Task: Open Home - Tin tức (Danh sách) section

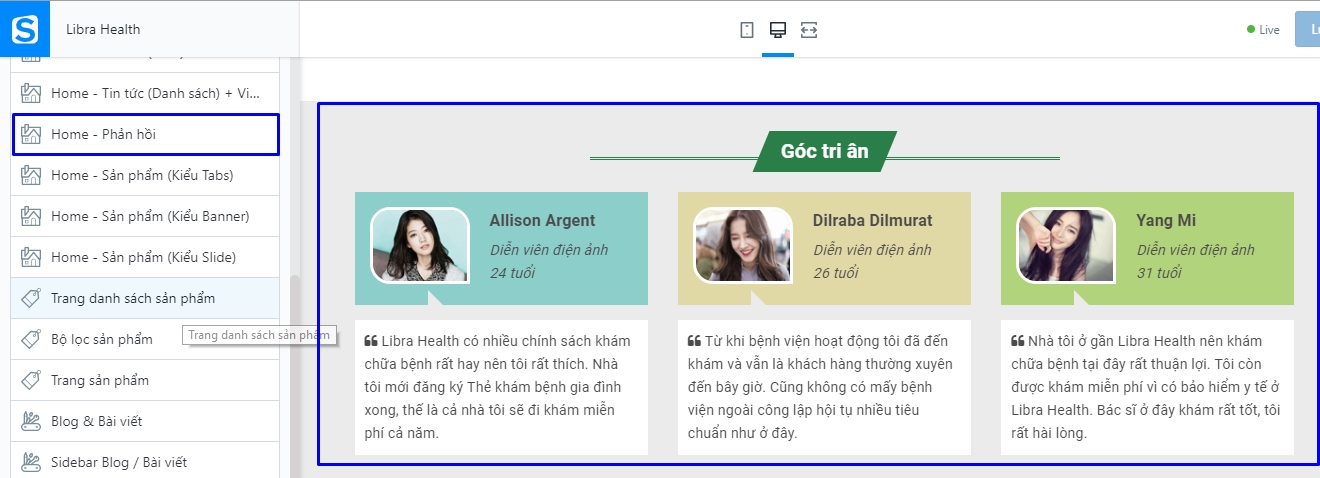Action: (x=145, y=93)
